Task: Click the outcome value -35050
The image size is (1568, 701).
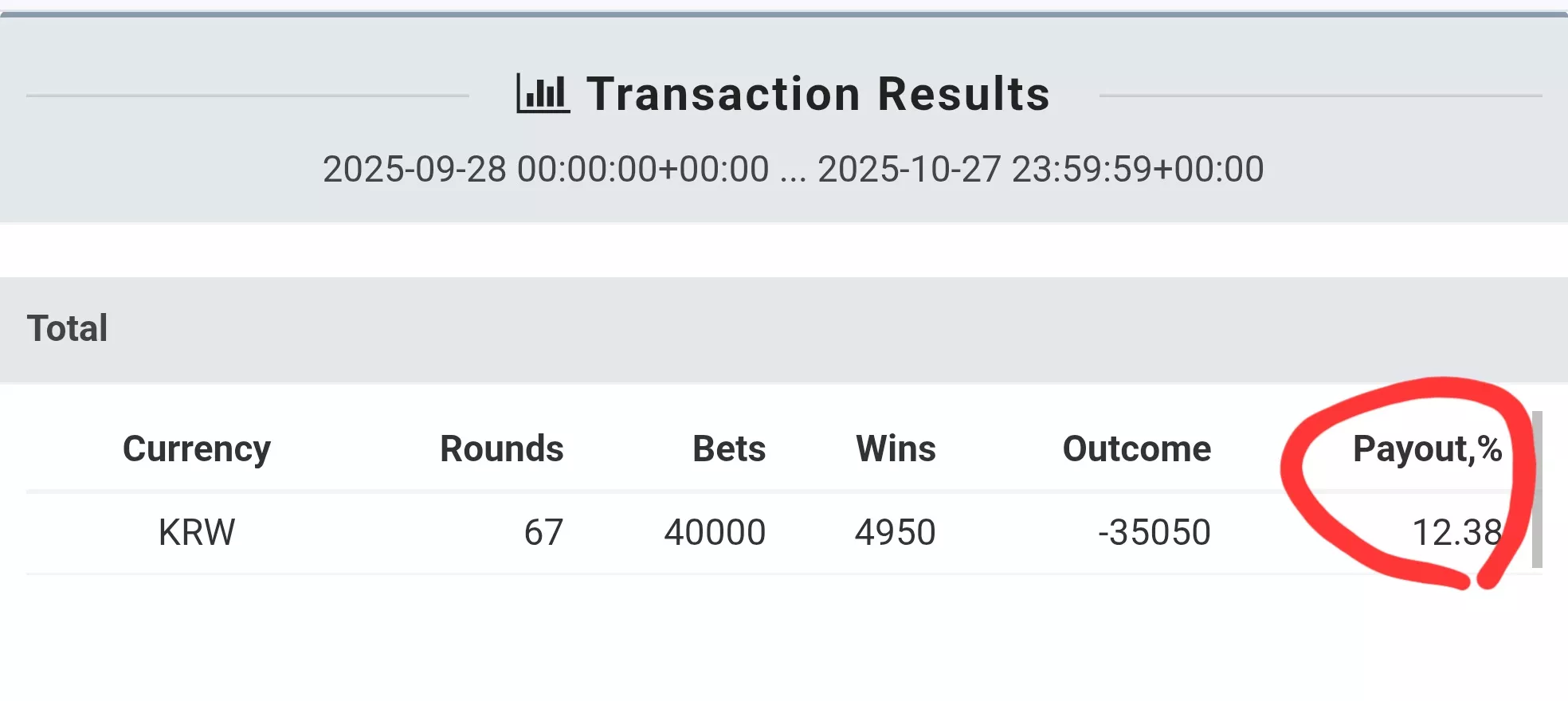Action: [1154, 532]
